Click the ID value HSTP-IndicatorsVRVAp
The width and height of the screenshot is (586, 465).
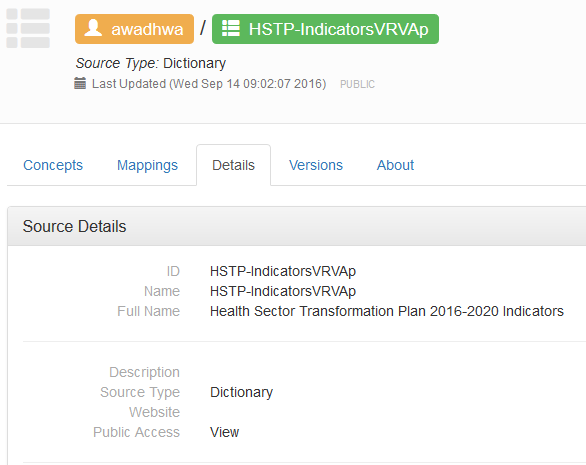click(x=283, y=271)
